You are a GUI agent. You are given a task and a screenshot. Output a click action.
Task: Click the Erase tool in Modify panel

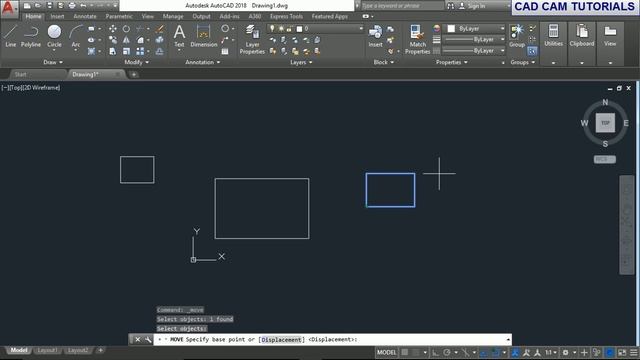coord(160,29)
